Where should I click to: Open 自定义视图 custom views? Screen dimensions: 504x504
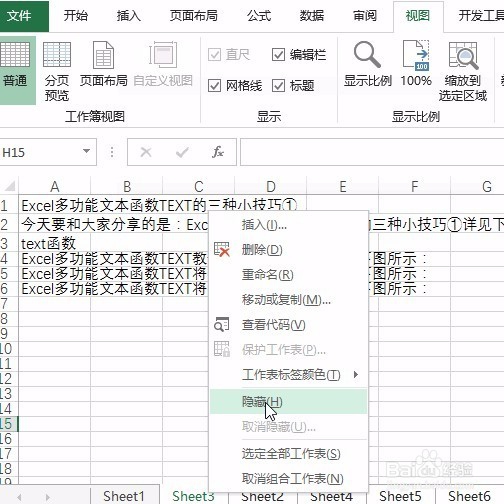[x=163, y=54]
